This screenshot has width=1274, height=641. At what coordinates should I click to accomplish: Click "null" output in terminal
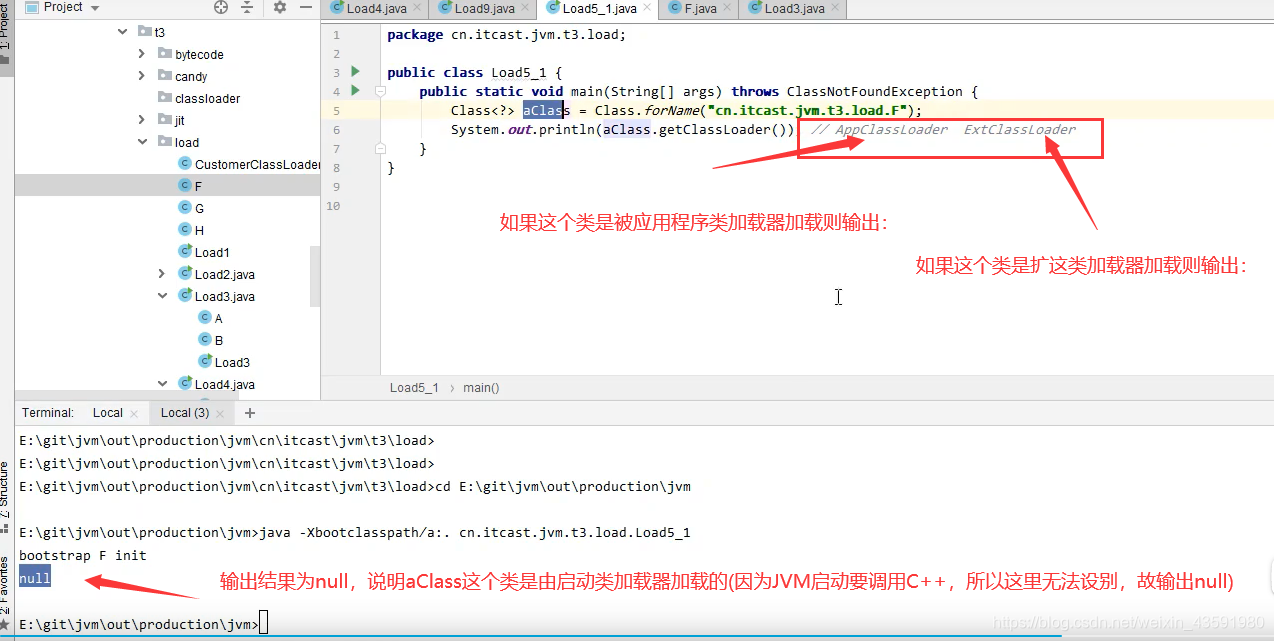[x=34, y=579]
